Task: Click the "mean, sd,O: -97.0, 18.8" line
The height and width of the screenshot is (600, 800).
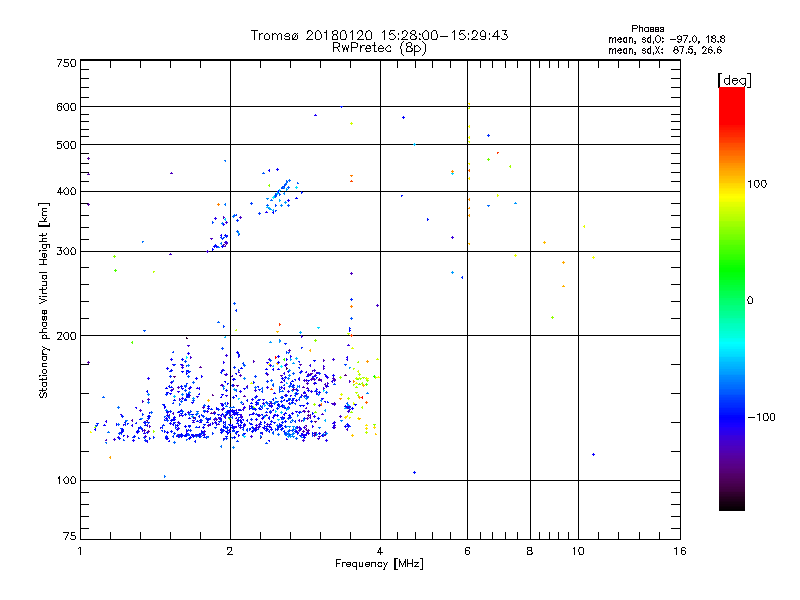Action: (x=666, y=39)
